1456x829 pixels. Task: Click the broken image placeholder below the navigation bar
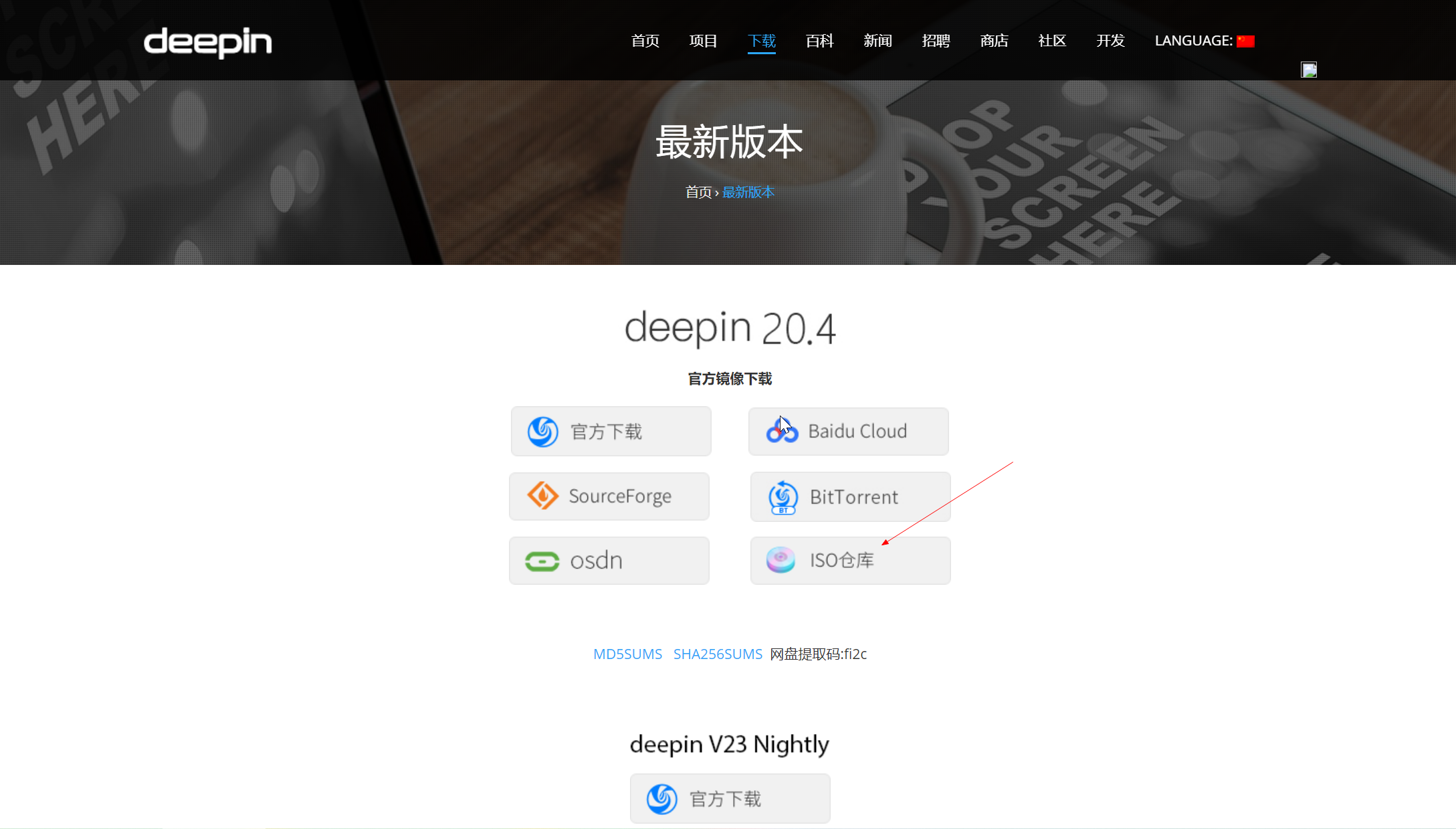[x=1309, y=70]
